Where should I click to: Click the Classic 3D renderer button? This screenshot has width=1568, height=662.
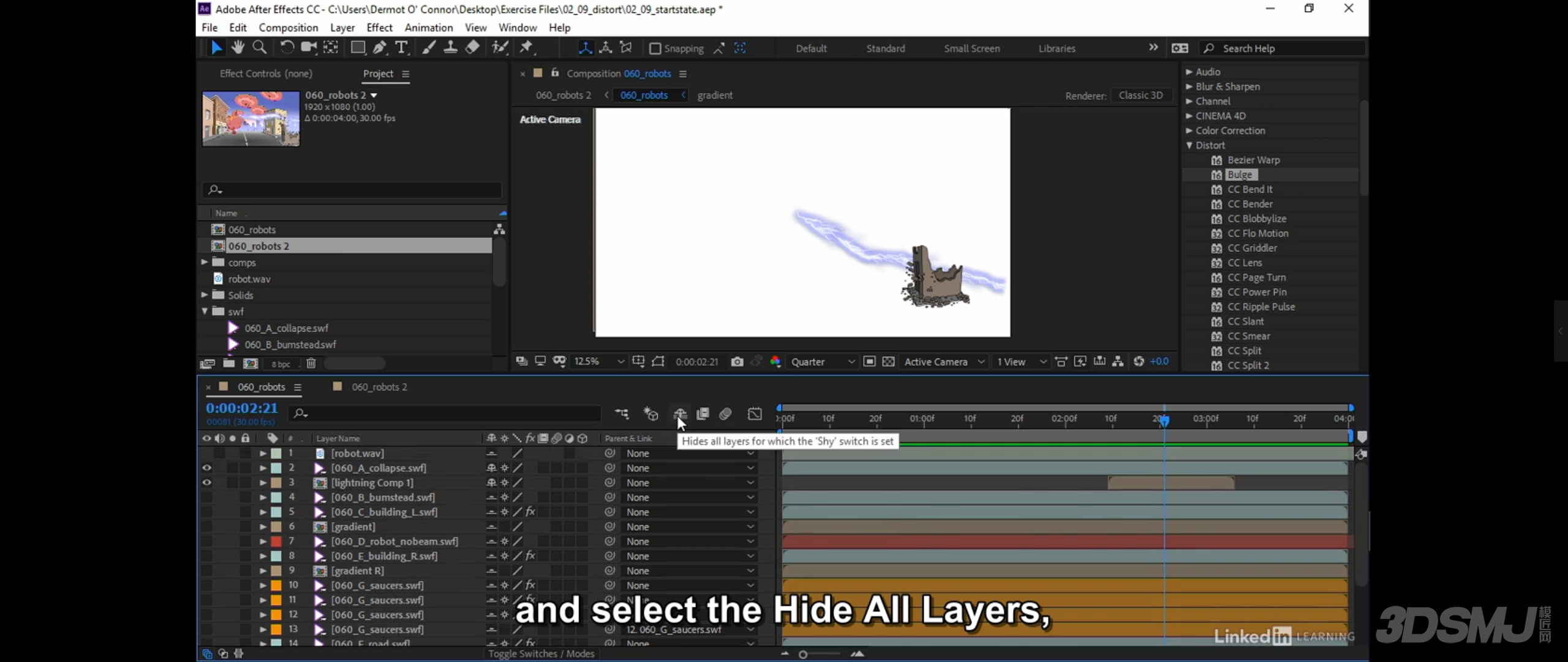[1140, 95]
